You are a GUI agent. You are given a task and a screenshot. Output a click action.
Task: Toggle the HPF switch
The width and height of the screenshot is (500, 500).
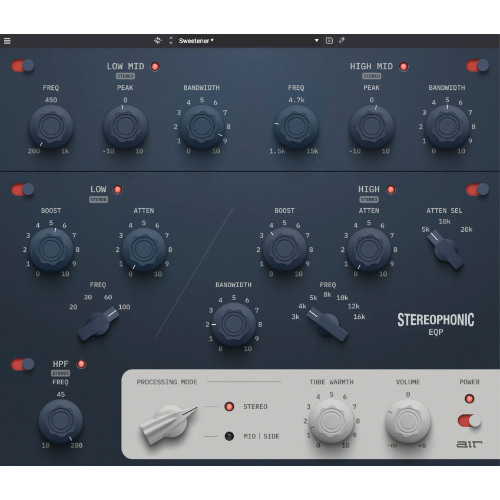point(23,364)
